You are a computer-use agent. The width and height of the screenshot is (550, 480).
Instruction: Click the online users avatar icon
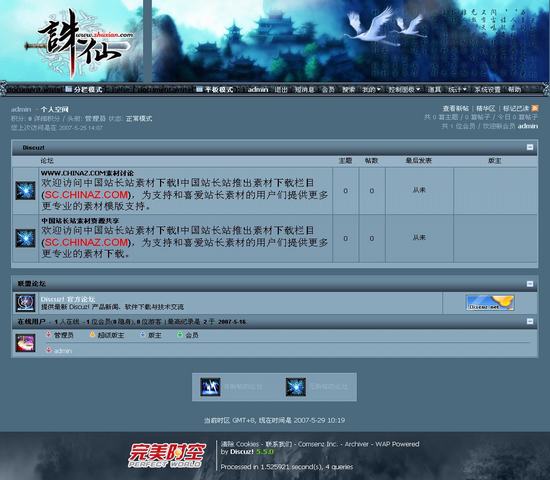pos(25,343)
